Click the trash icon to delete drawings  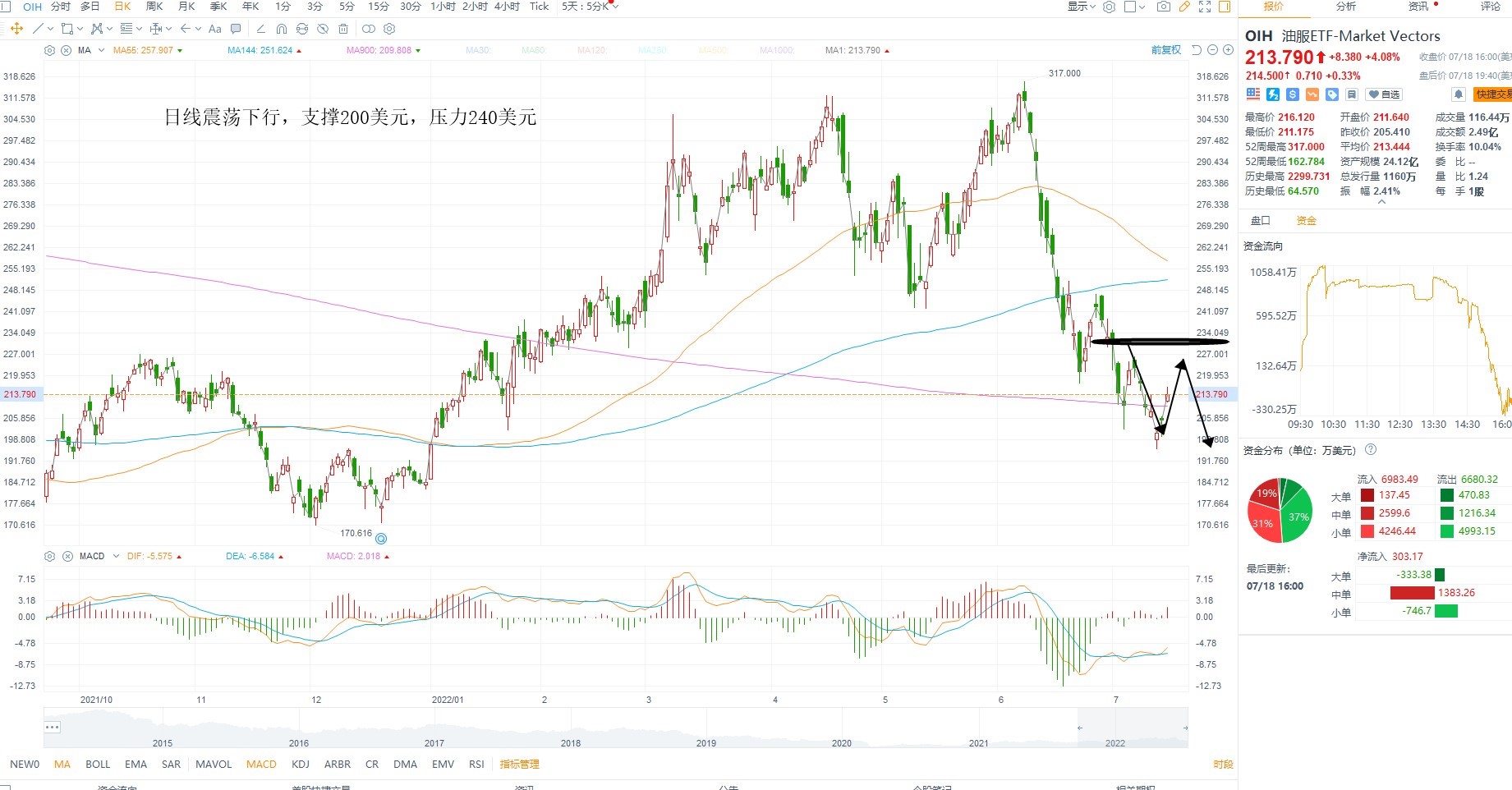[343, 29]
